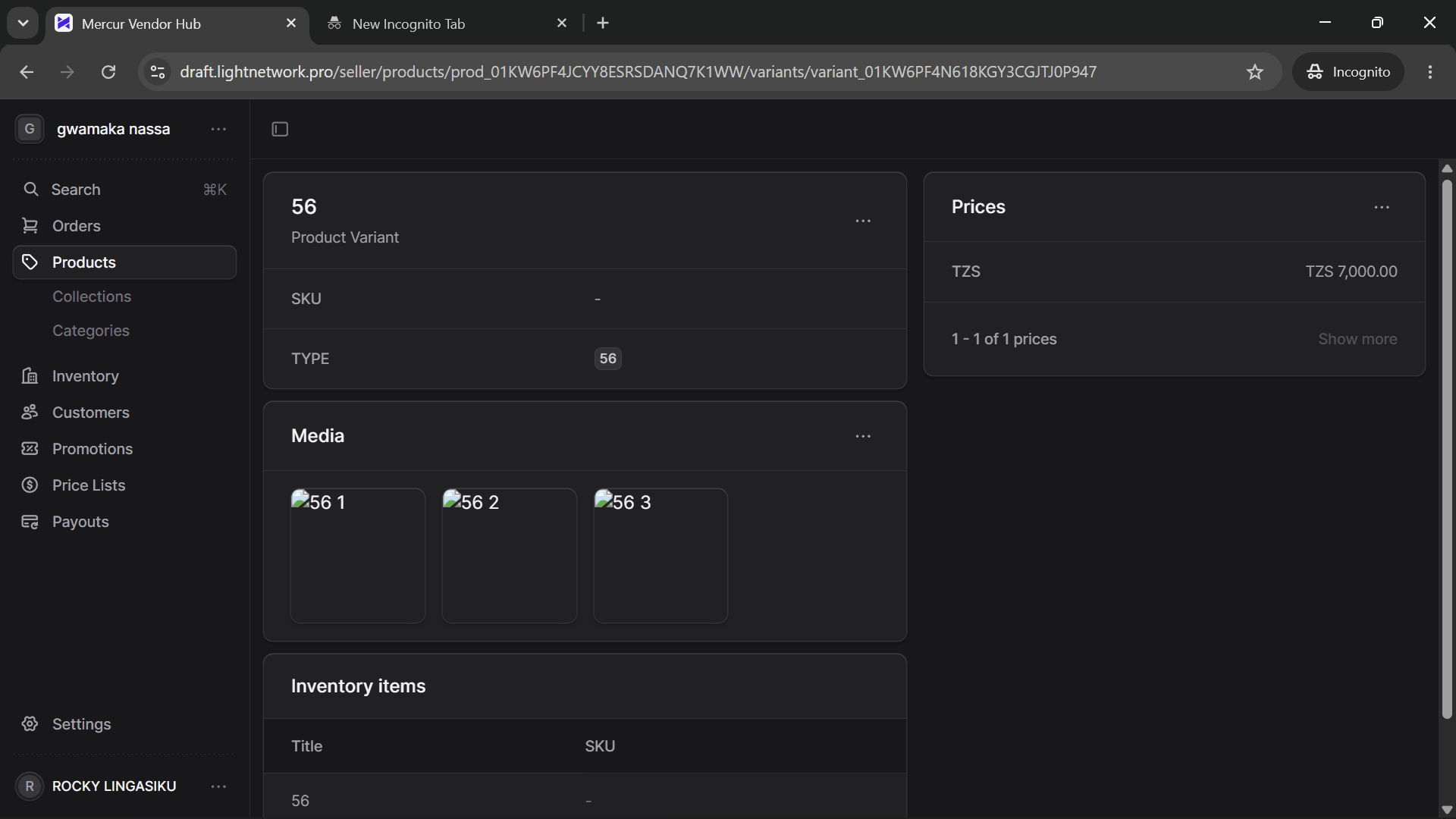Screen dimensions: 1456x819
Task: Toggle the sidebar collapse icon
Action: 280,129
